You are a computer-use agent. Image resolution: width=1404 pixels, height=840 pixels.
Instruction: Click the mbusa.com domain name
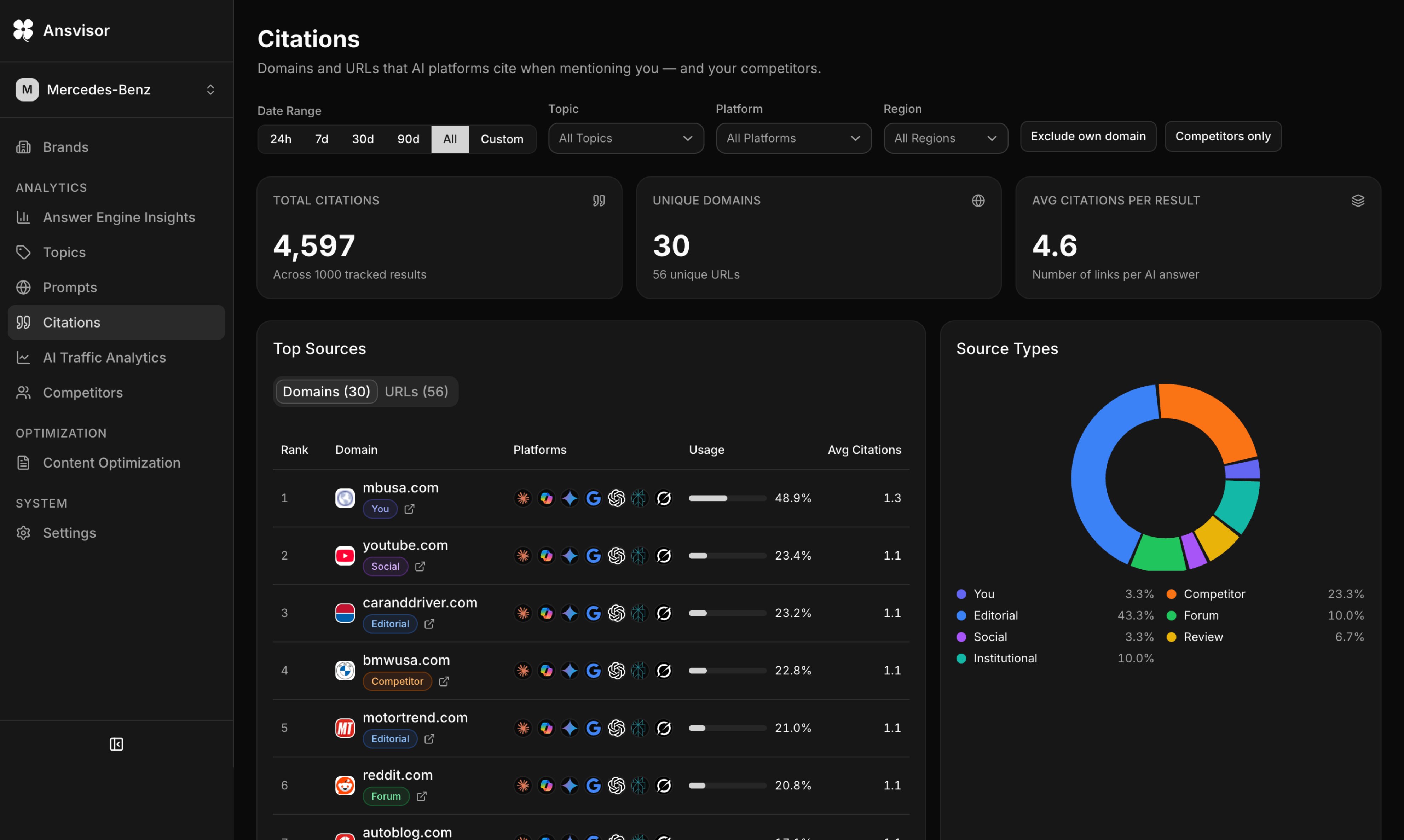400,488
